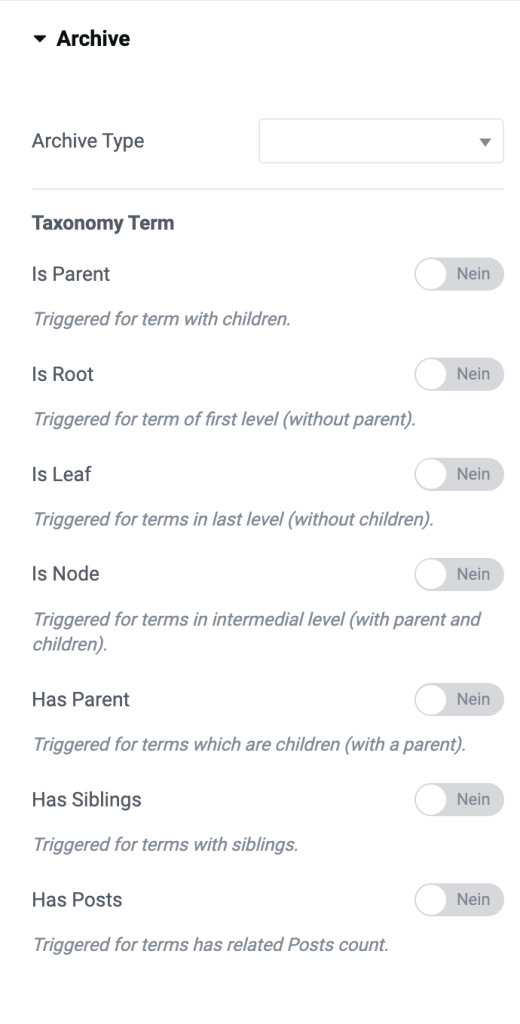Click the Archive Type label
This screenshot has height=1024, width=520.
coord(88,141)
